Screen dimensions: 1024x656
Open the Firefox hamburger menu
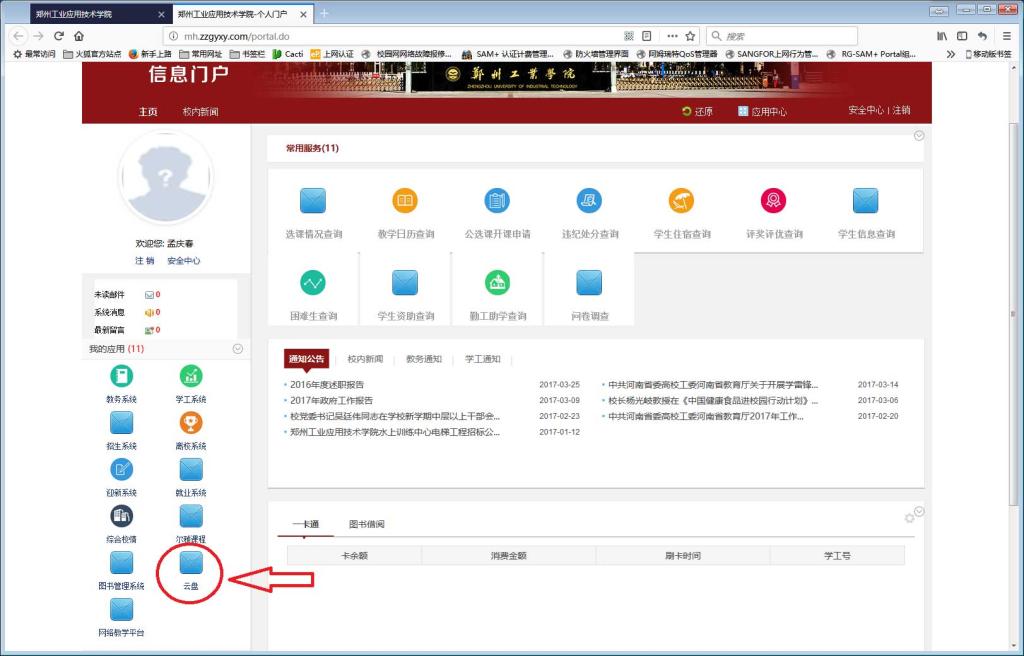pos(1006,36)
